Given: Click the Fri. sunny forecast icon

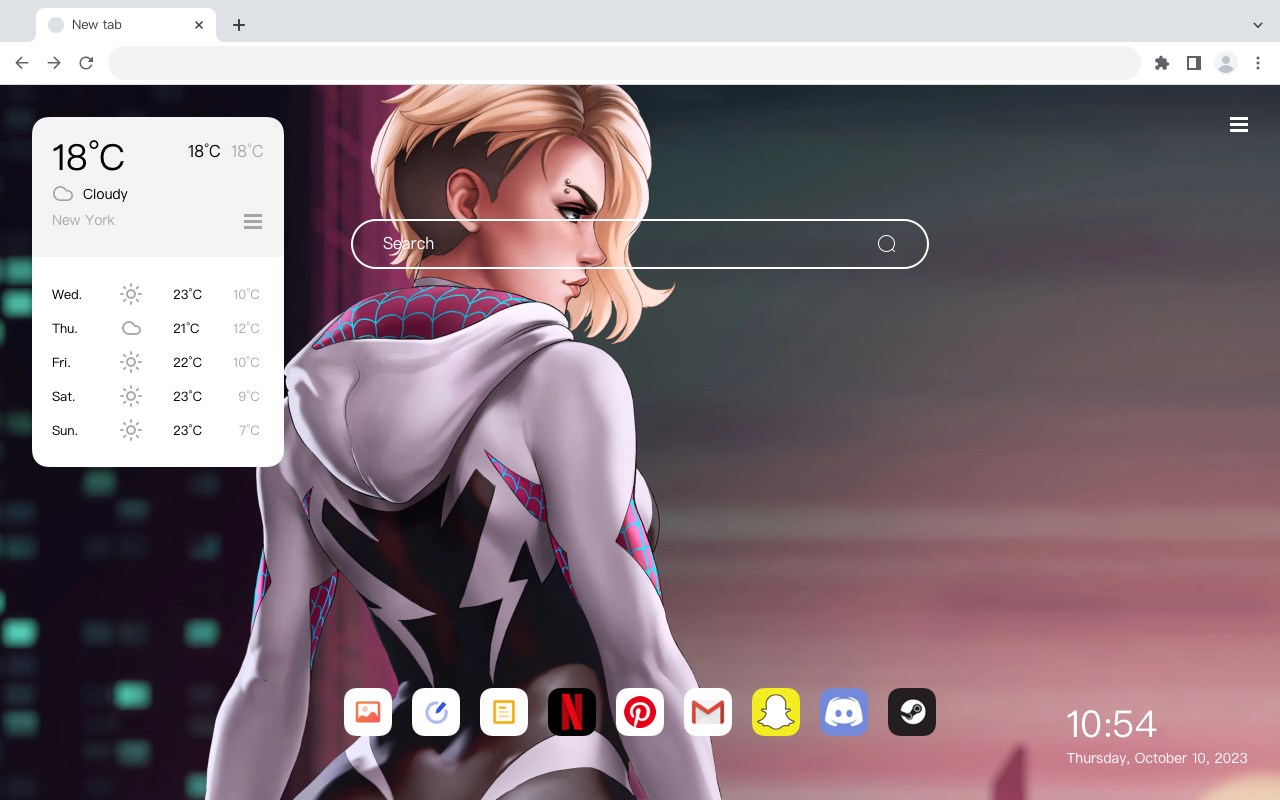Looking at the screenshot, I should coord(131,362).
